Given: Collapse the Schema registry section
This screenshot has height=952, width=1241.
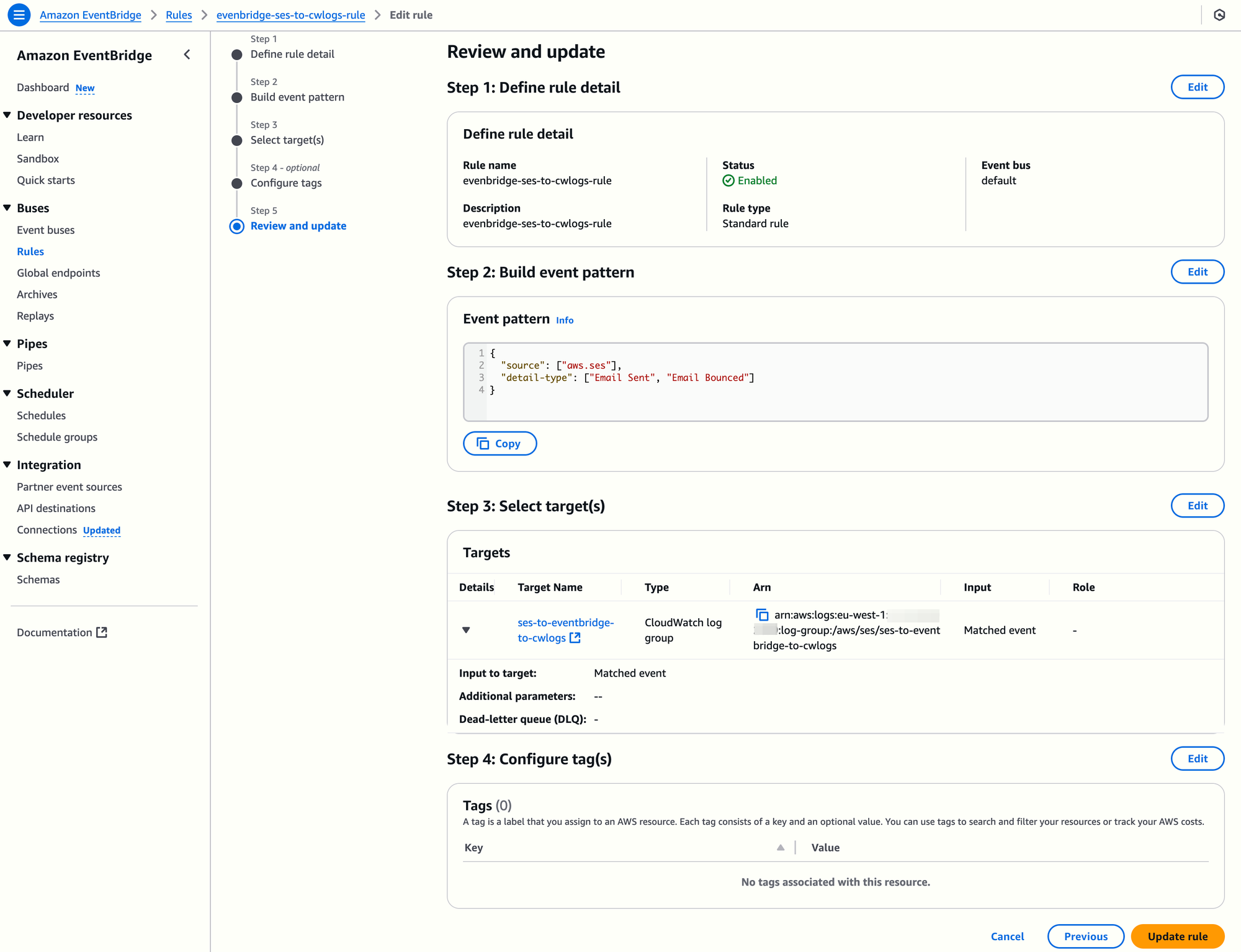Looking at the screenshot, I should pos(7,557).
